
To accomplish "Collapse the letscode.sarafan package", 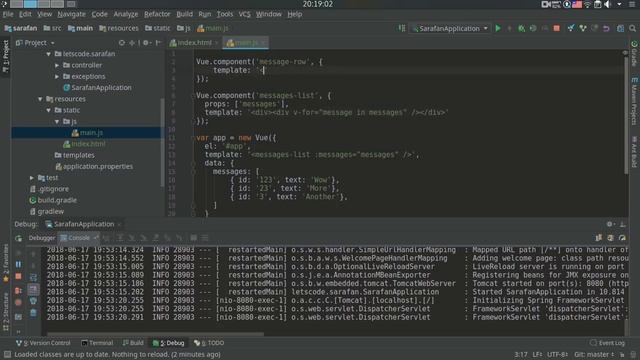I will click(x=49, y=54).
